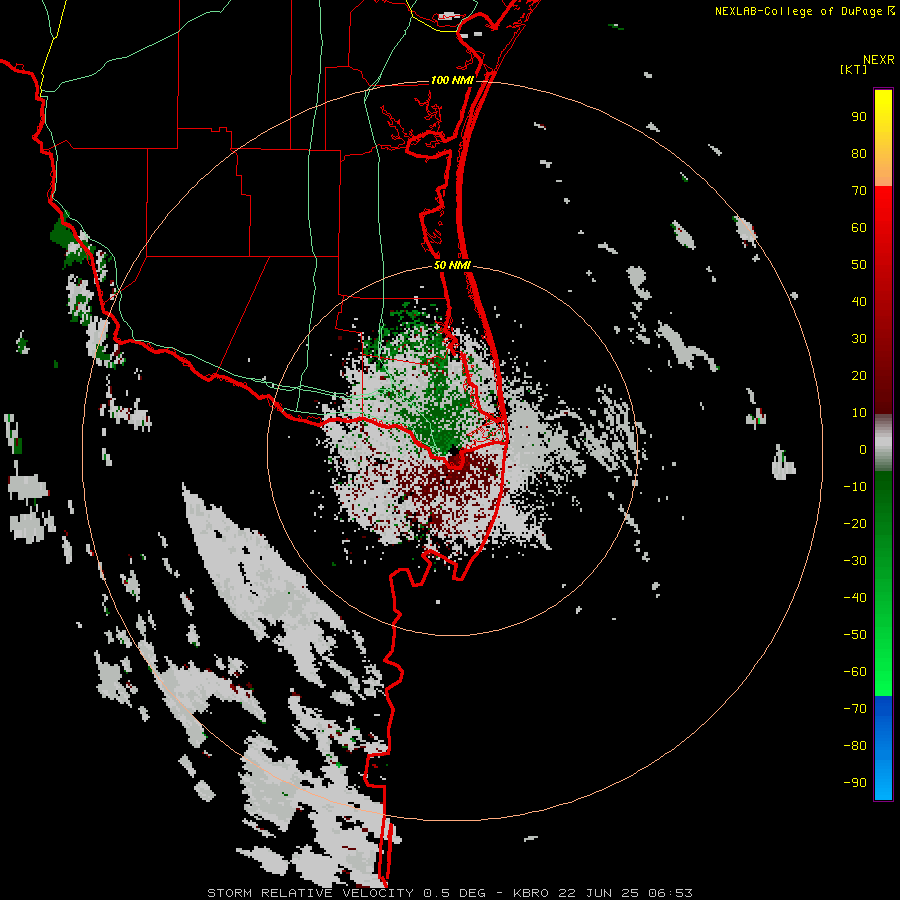Click the 0 value on the velocity scale

click(x=863, y=450)
